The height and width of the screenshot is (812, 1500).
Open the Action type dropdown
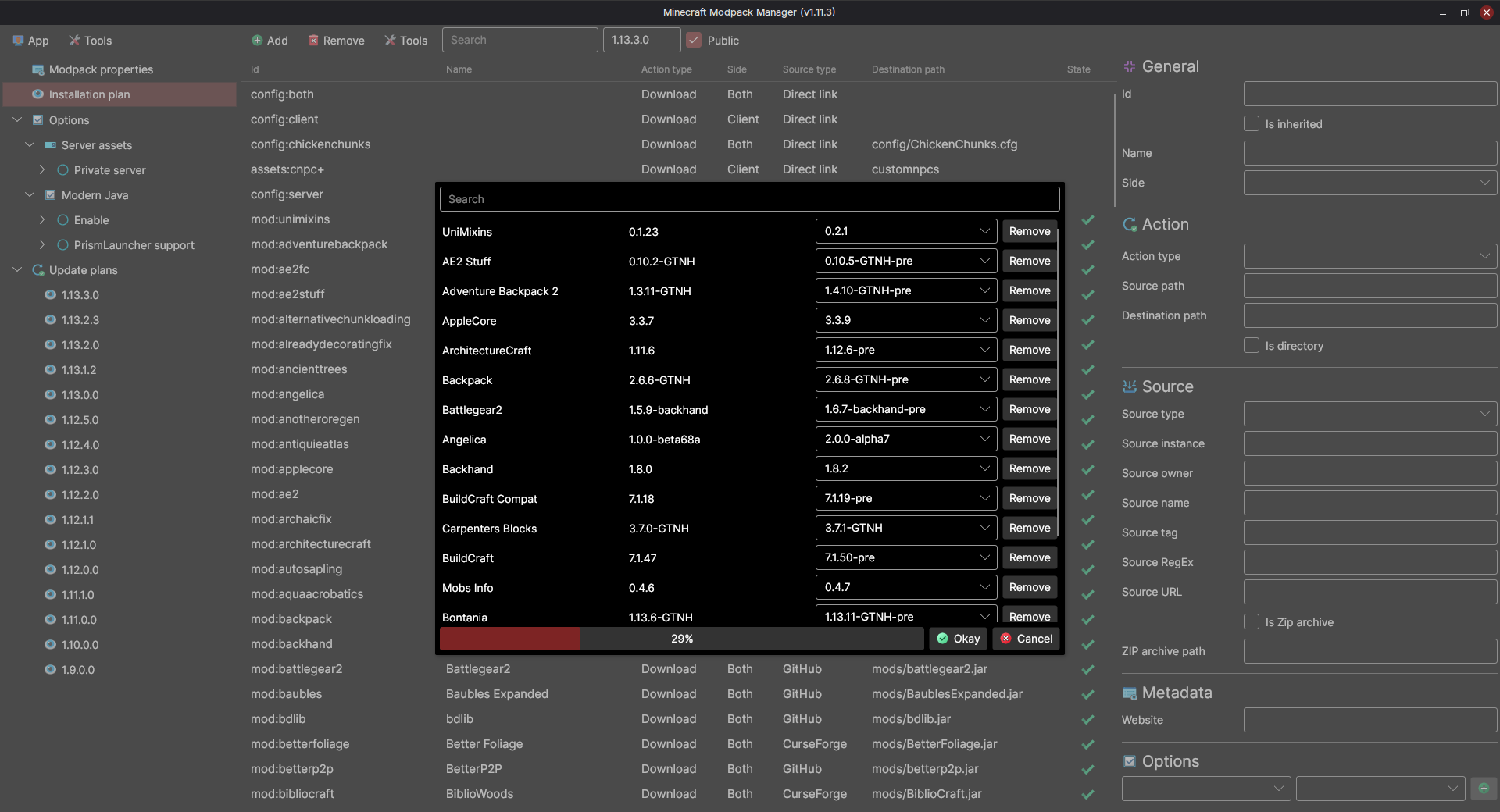pyautogui.click(x=1370, y=256)
